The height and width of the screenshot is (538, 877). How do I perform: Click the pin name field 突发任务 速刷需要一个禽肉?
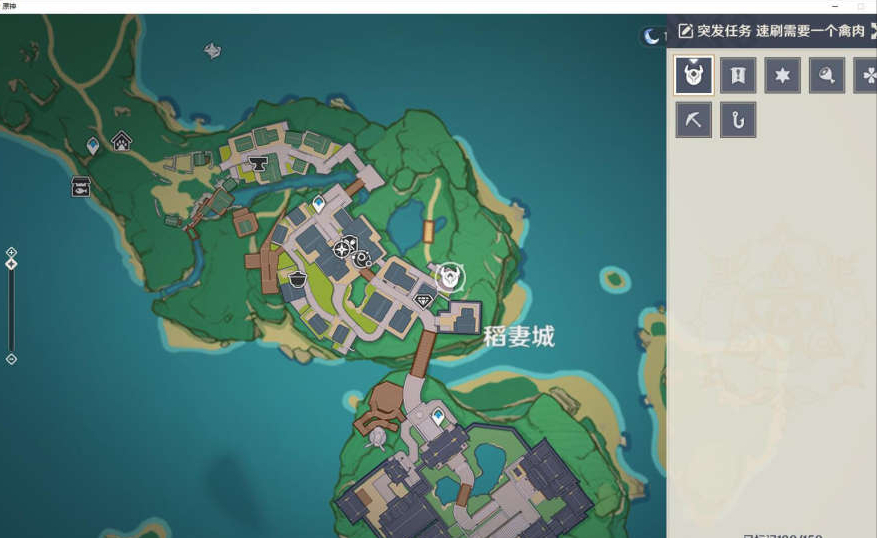pyautogui.click(x=781, y=31)
